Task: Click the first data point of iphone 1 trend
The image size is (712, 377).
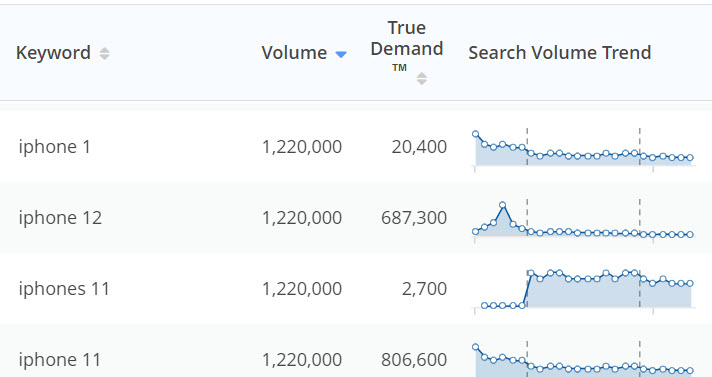Action: [x=475, y=134]
